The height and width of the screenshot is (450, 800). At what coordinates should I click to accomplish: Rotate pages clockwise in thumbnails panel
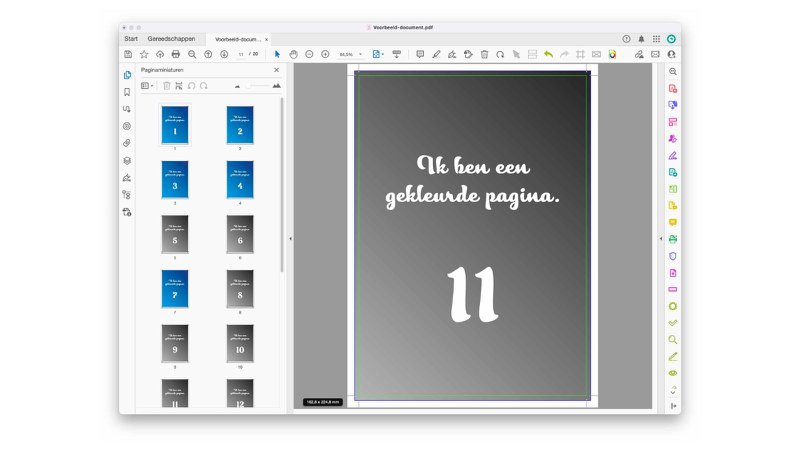pyautogui.click(x=203, y=86)
